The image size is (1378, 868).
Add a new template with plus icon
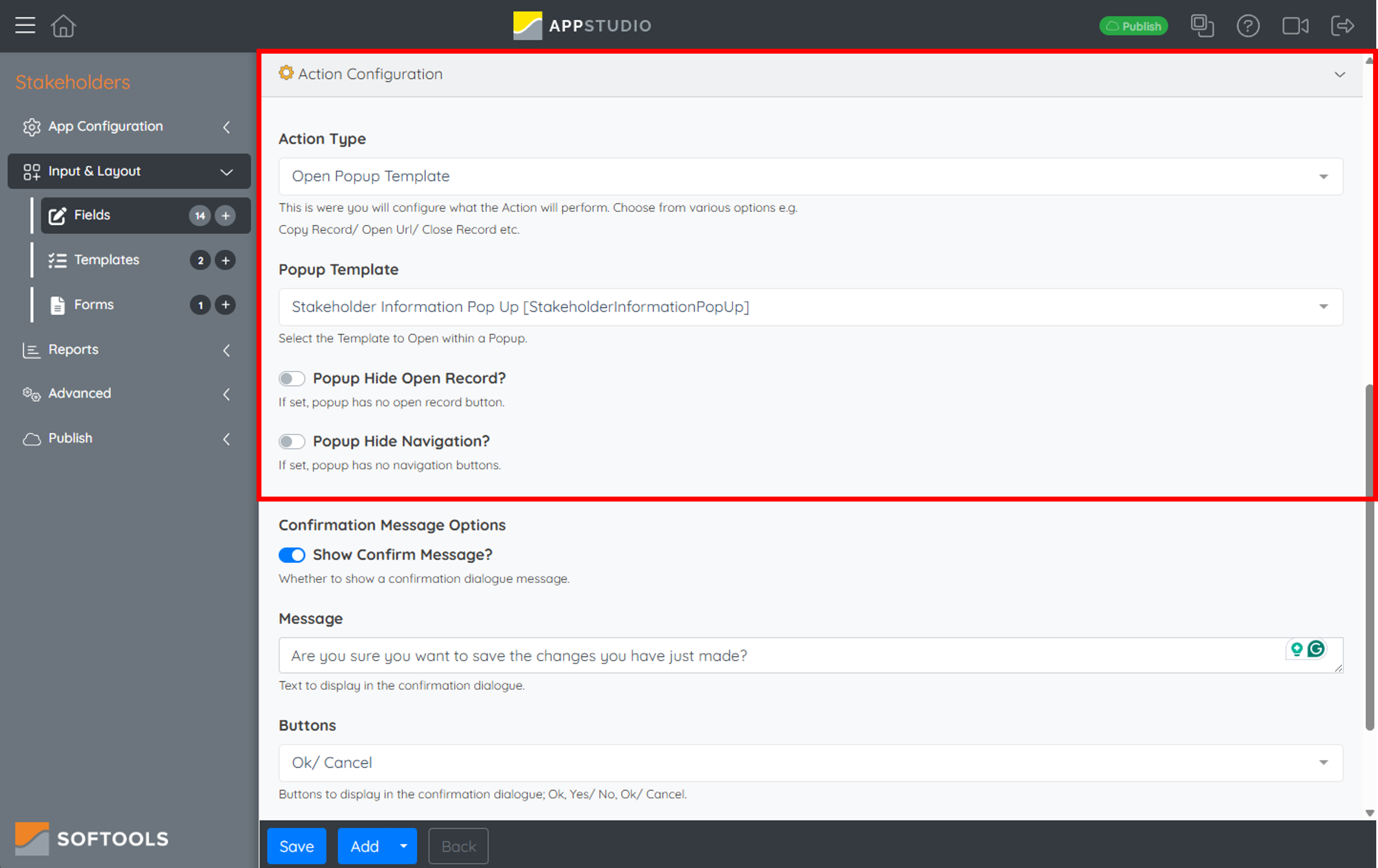(x=226, y=260)
